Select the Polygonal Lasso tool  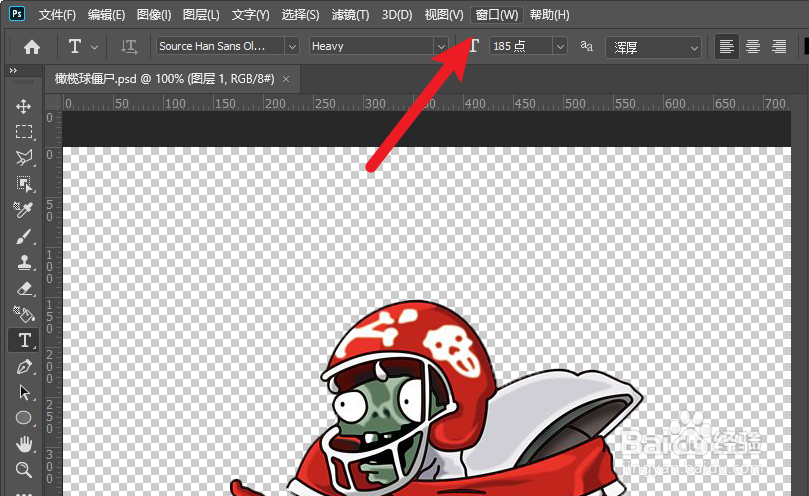(x=24, y=157)
